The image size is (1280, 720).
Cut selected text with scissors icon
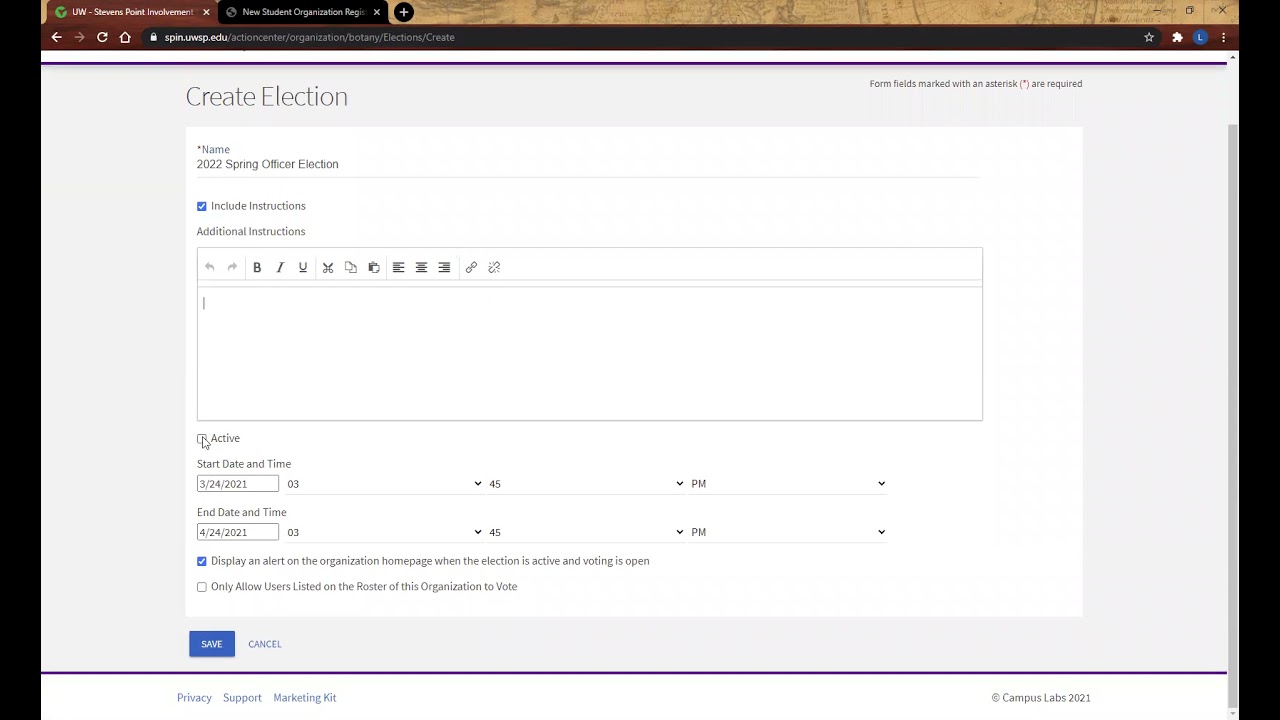327,267
